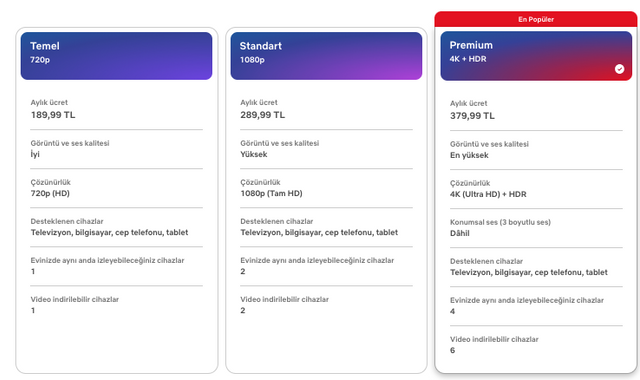Image resolution: width=640 pixels, height=380 pixels.
Task: Click the 189,99 TL monthly price
Action: coord(53,115)
